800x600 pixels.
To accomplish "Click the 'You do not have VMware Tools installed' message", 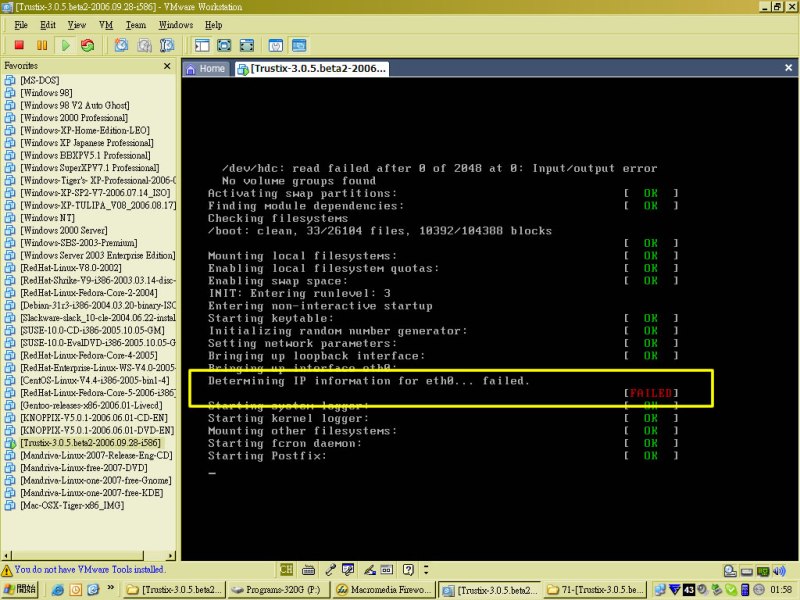I will [x=89, y=569].
